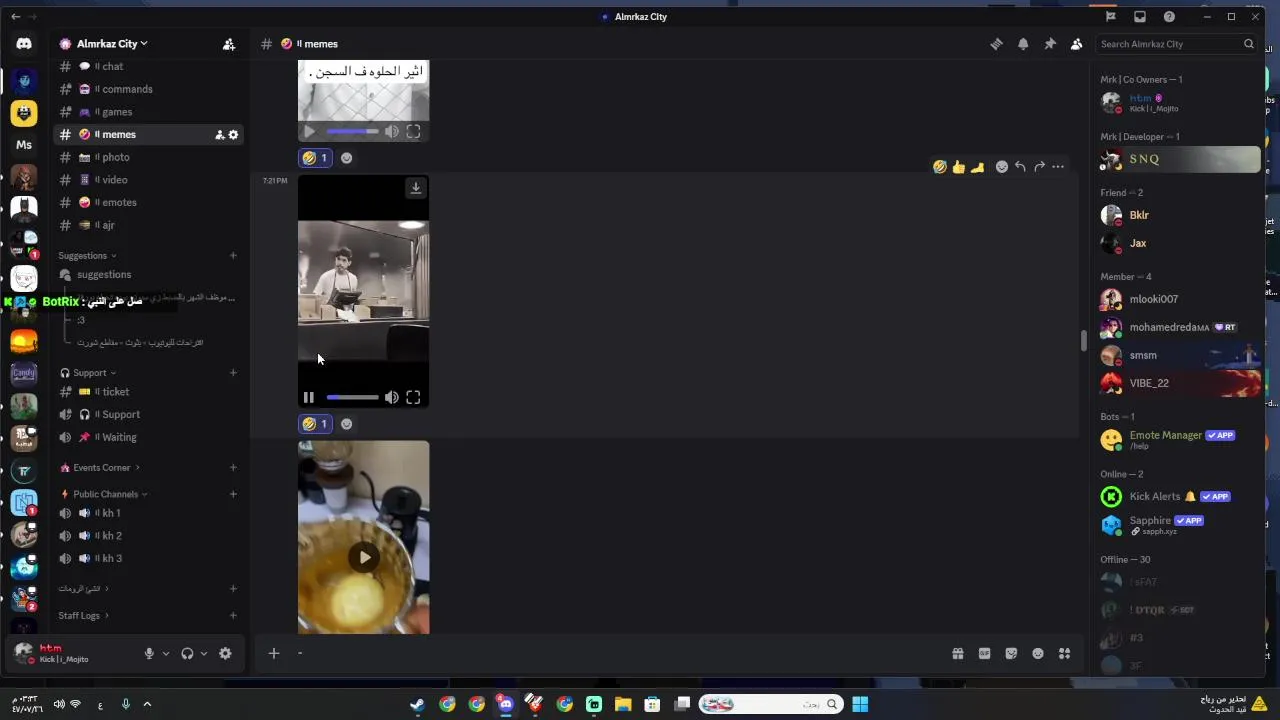Open the Threads icon in channel header
1280x720 pixels.
coord(996,44)
